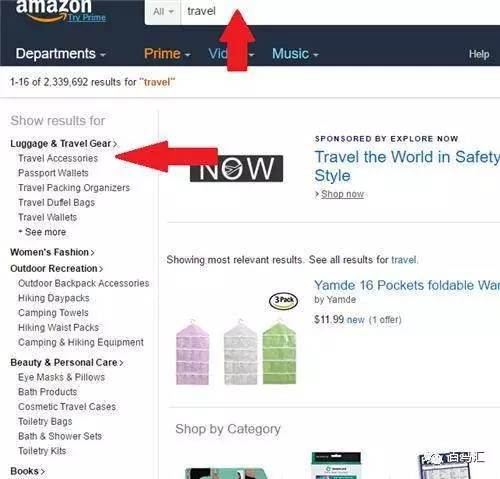Open the EXPLORE NOW sponsor logo
The width and height of the screenshot is (500, 479).
tap(236, 168)
